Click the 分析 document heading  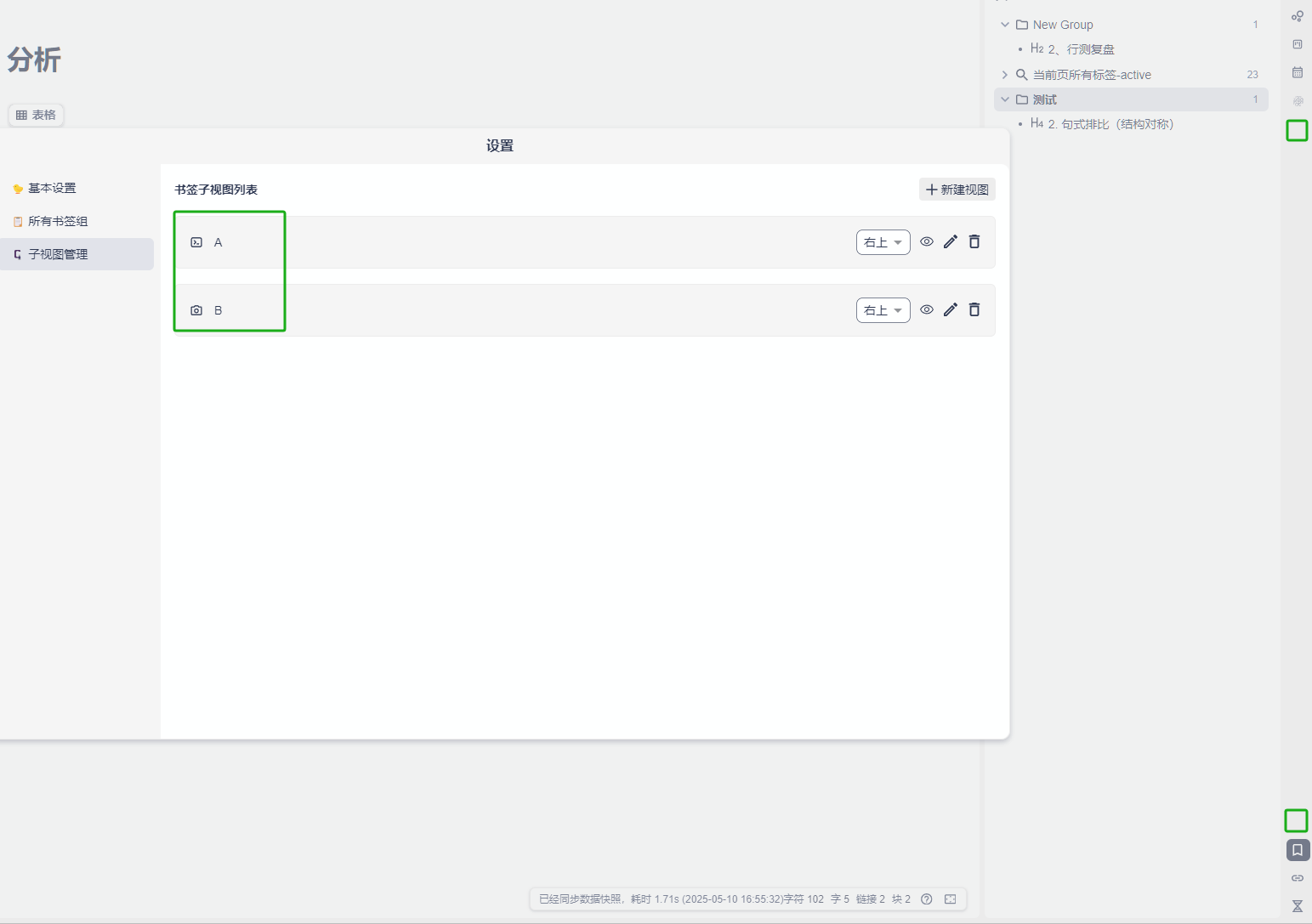tap(34, 60)
